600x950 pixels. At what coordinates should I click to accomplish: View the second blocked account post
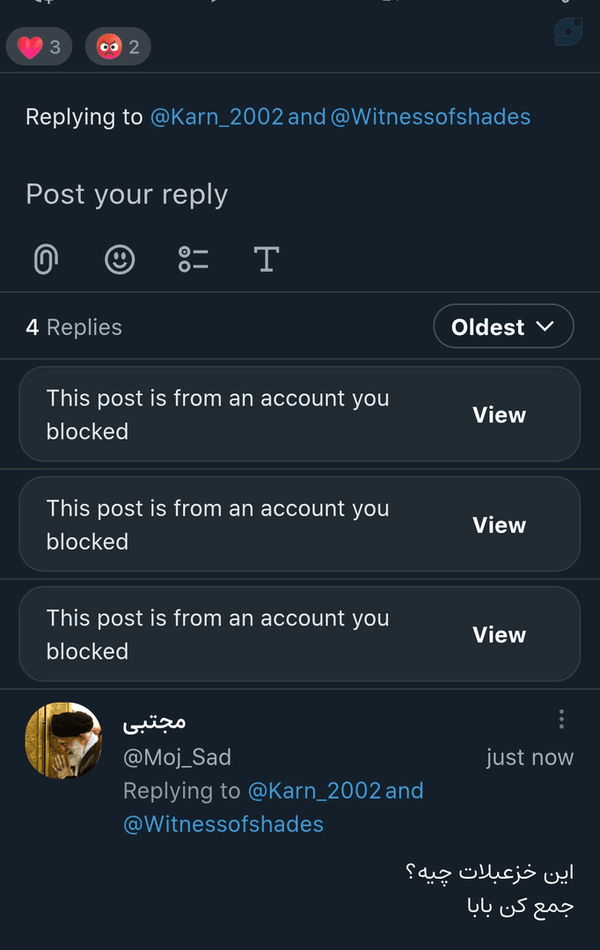click(499, 525)
